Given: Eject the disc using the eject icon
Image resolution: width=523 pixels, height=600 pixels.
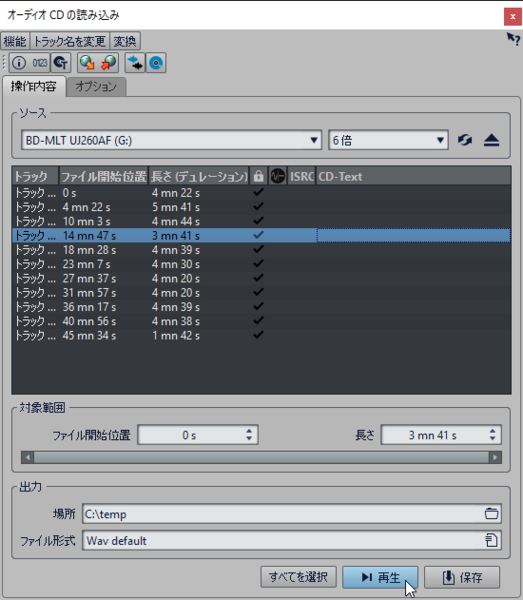Looking at the screenshot, I should coord(491,140).
